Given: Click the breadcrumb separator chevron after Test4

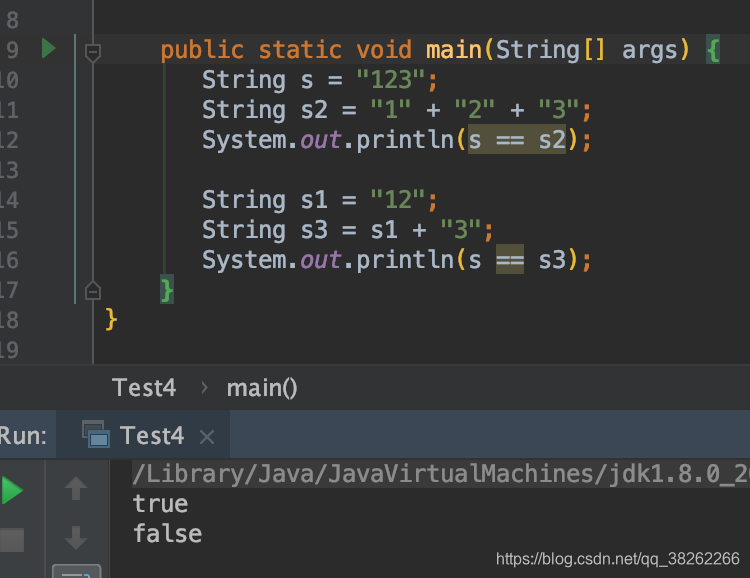Looking at the screenshot, I should 204,388.
